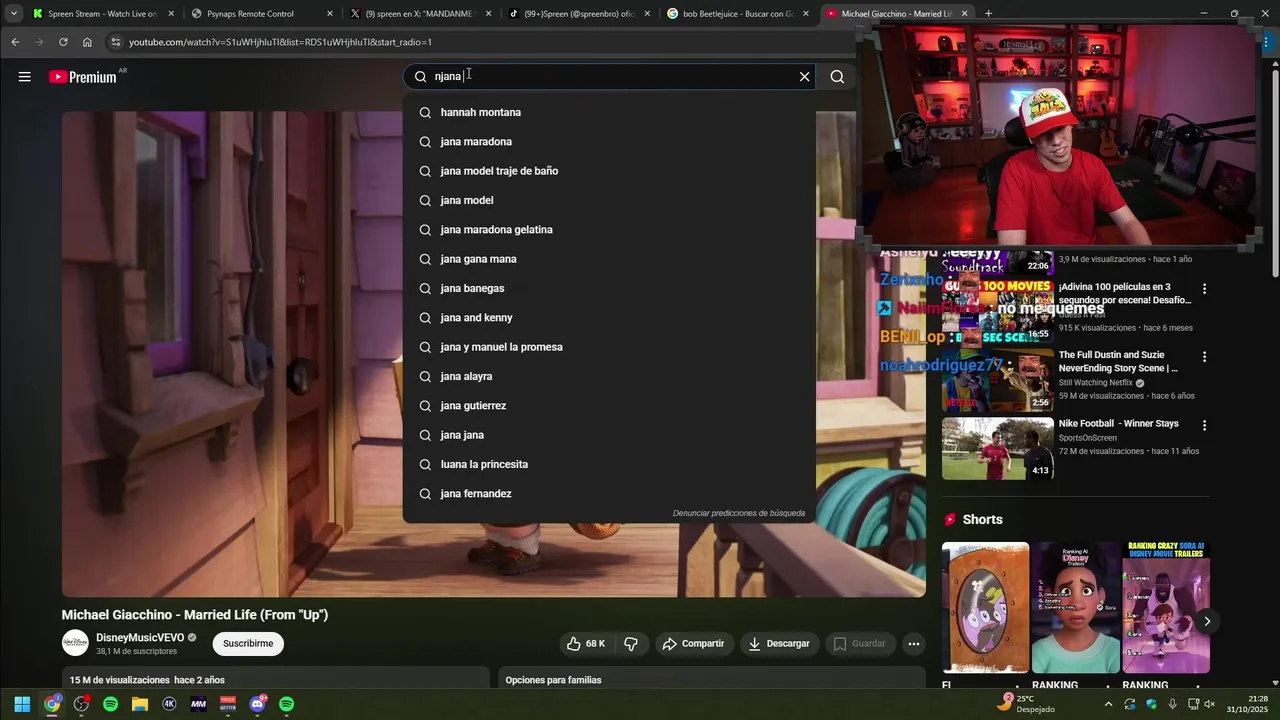
Task: Pick the 'luana la princesita' suggestion
Action: click(609, 464)
